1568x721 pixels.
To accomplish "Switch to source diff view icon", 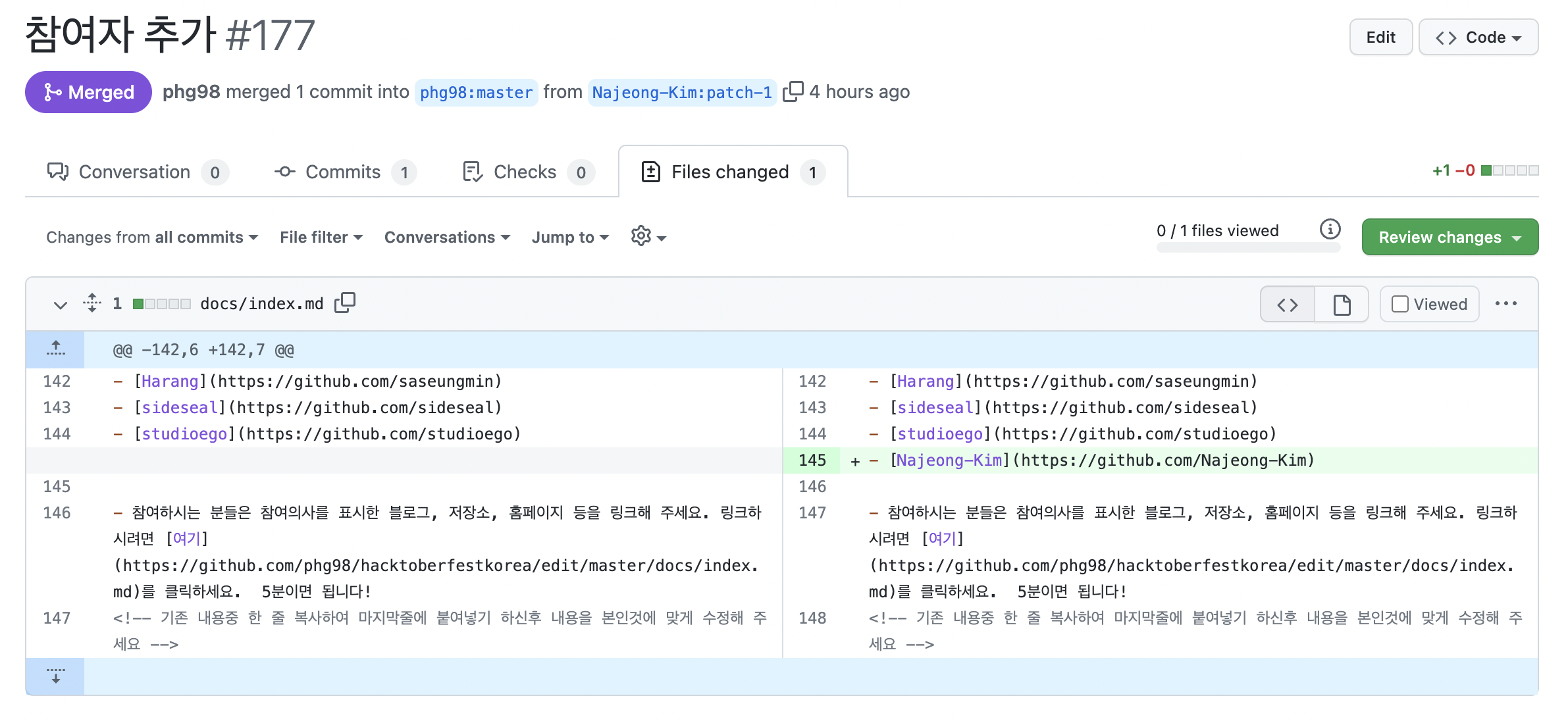I will coord(1288,305).
